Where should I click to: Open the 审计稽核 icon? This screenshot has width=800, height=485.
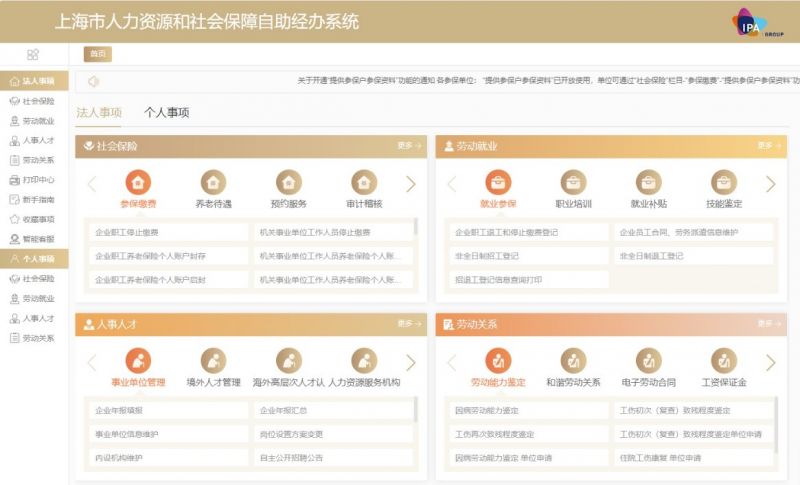pyautogui.click(x=364, y=182)
